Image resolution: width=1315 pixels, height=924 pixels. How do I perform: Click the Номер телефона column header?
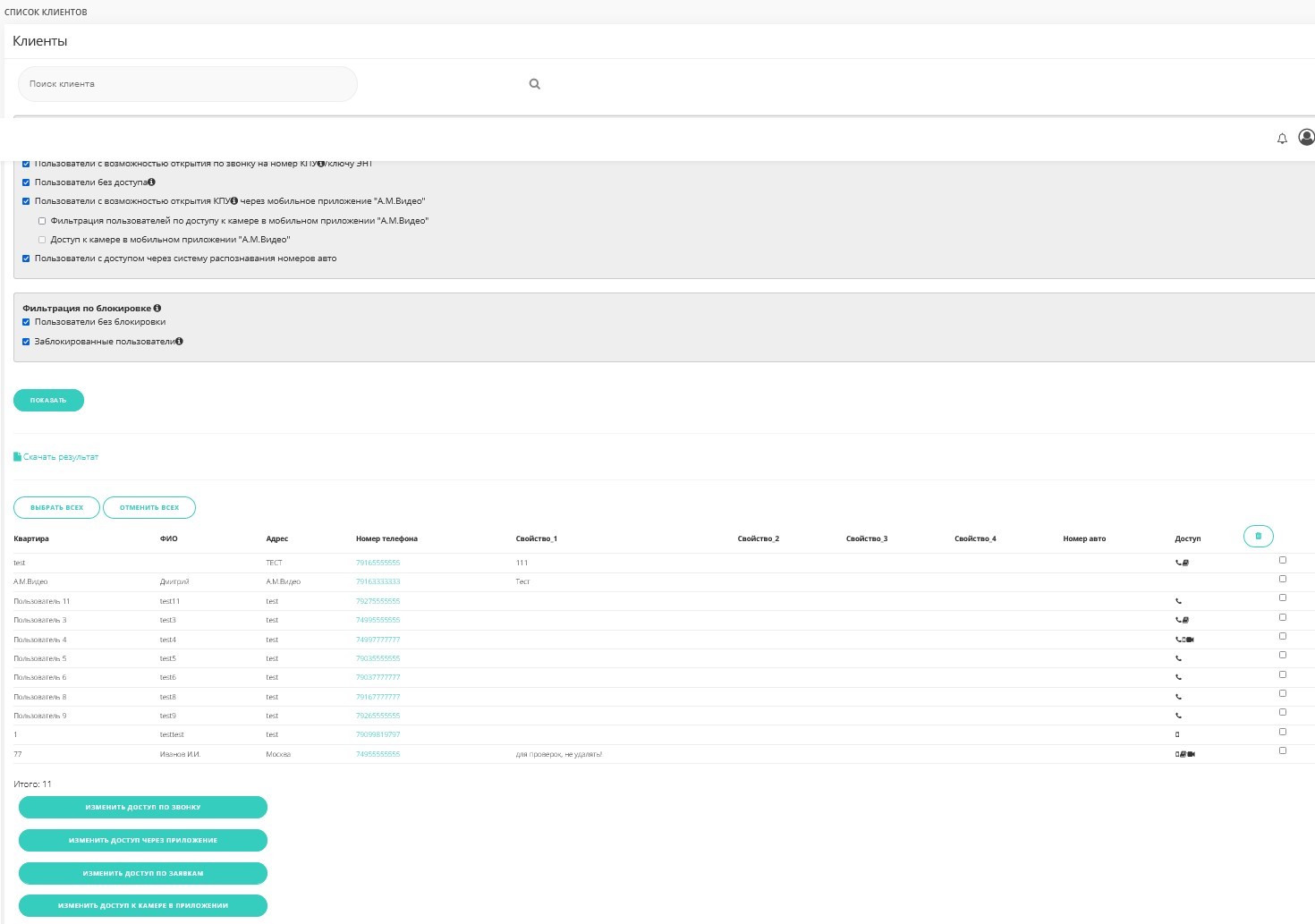[386, 538]
